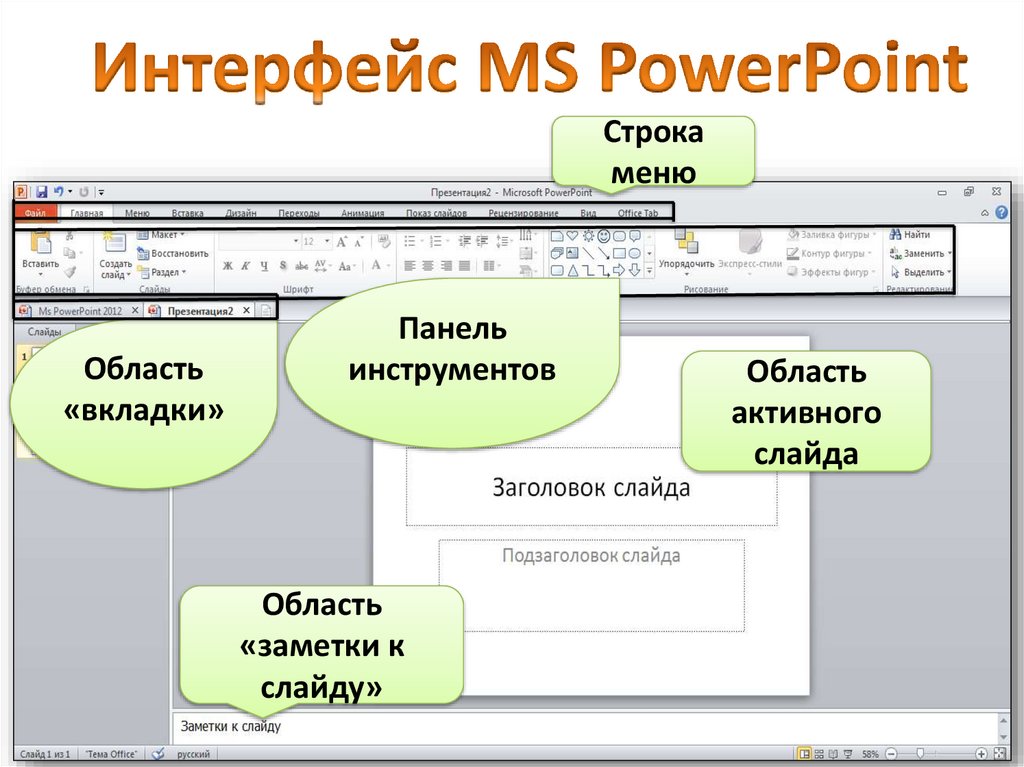Select the sun shape in gallery

coord(588,236)
